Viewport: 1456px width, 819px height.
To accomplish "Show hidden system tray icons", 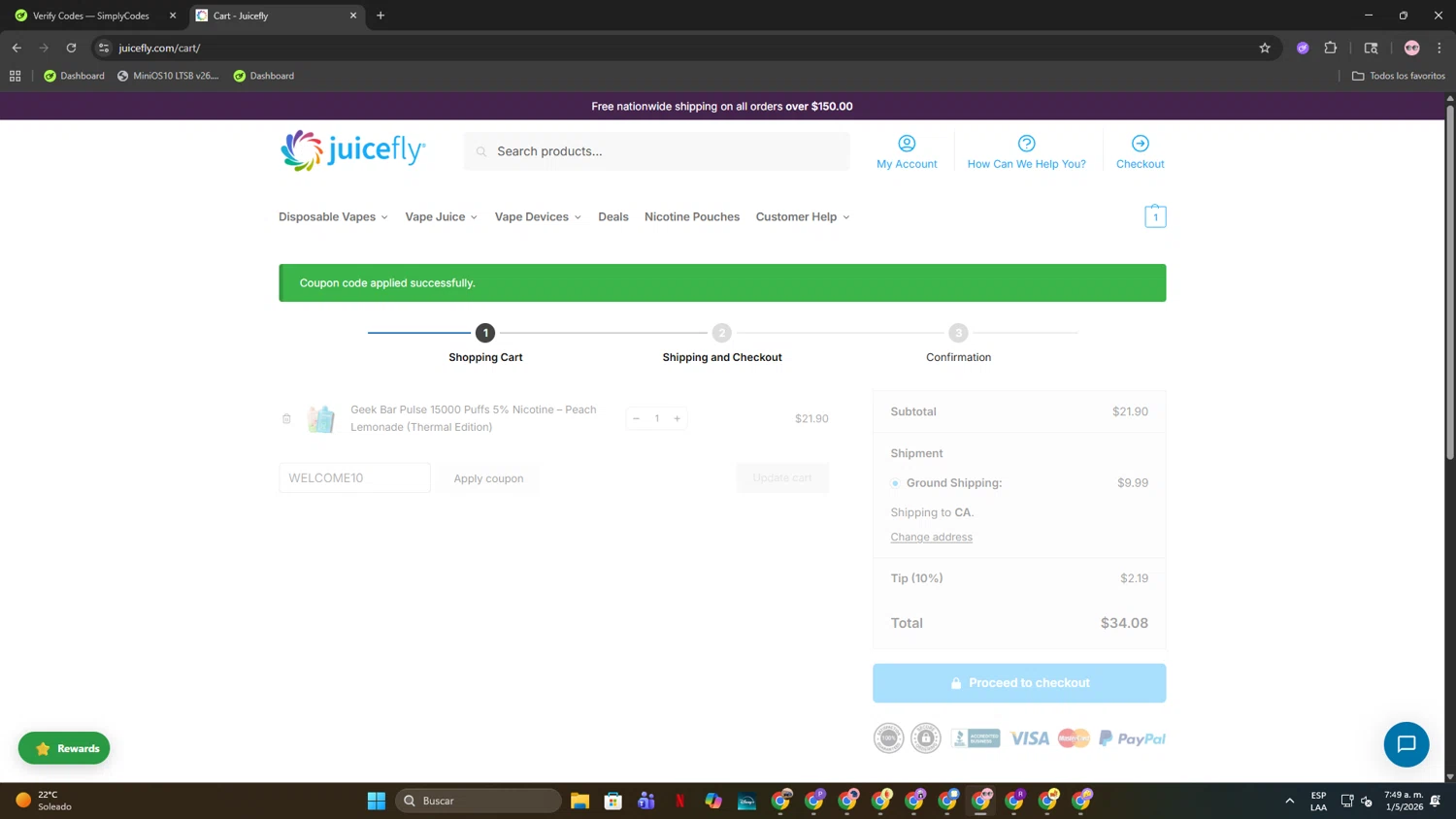I will (x=1289, y=801).
